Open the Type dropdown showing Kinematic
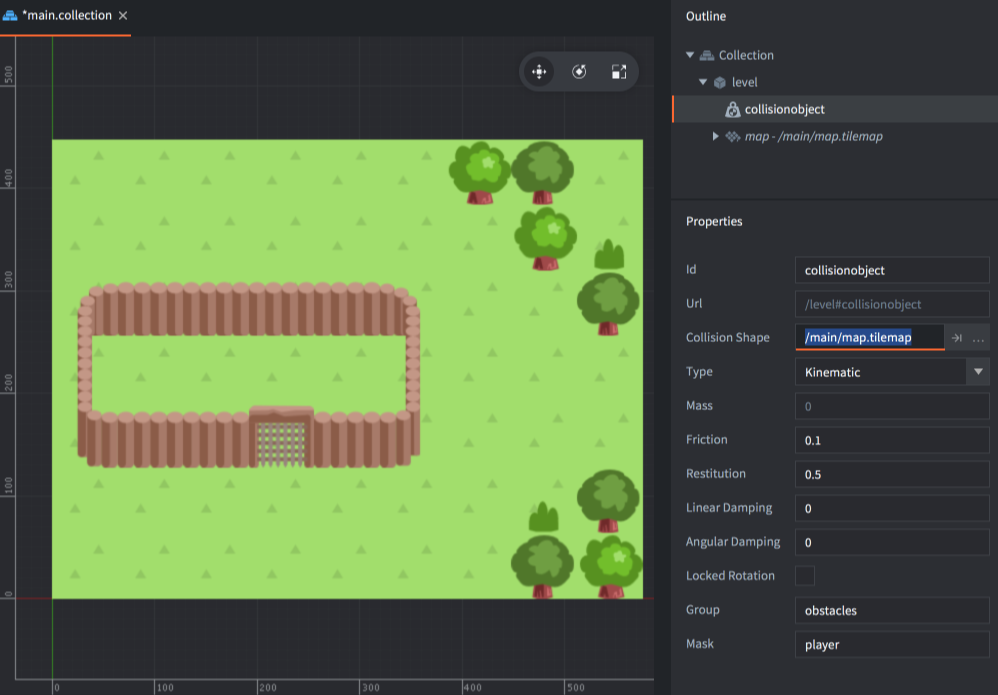Image resolution: width=998 pixels, height=695 pixels. [x=977, y=371]
